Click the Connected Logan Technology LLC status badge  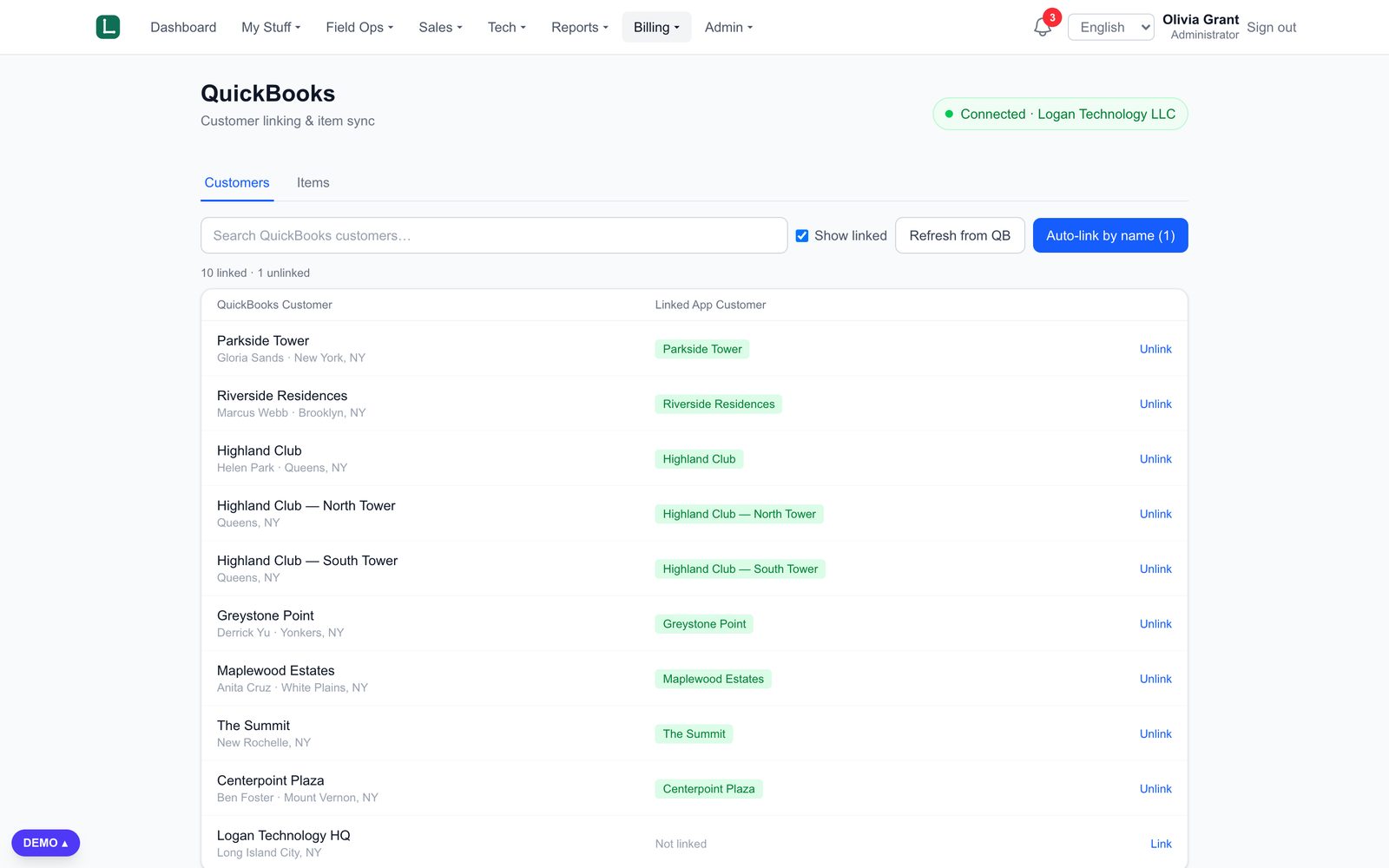pos(1060,114)
